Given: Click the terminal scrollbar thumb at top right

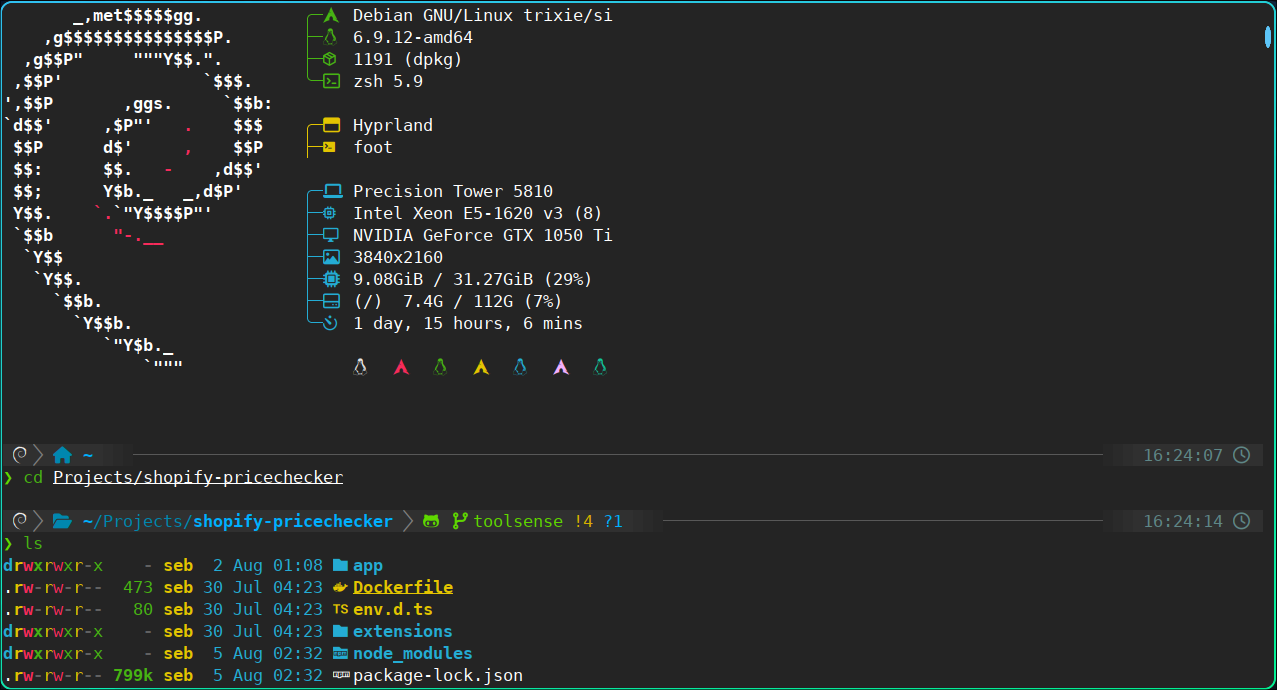Looking at the screenshot, I should tap(1268, 38).
